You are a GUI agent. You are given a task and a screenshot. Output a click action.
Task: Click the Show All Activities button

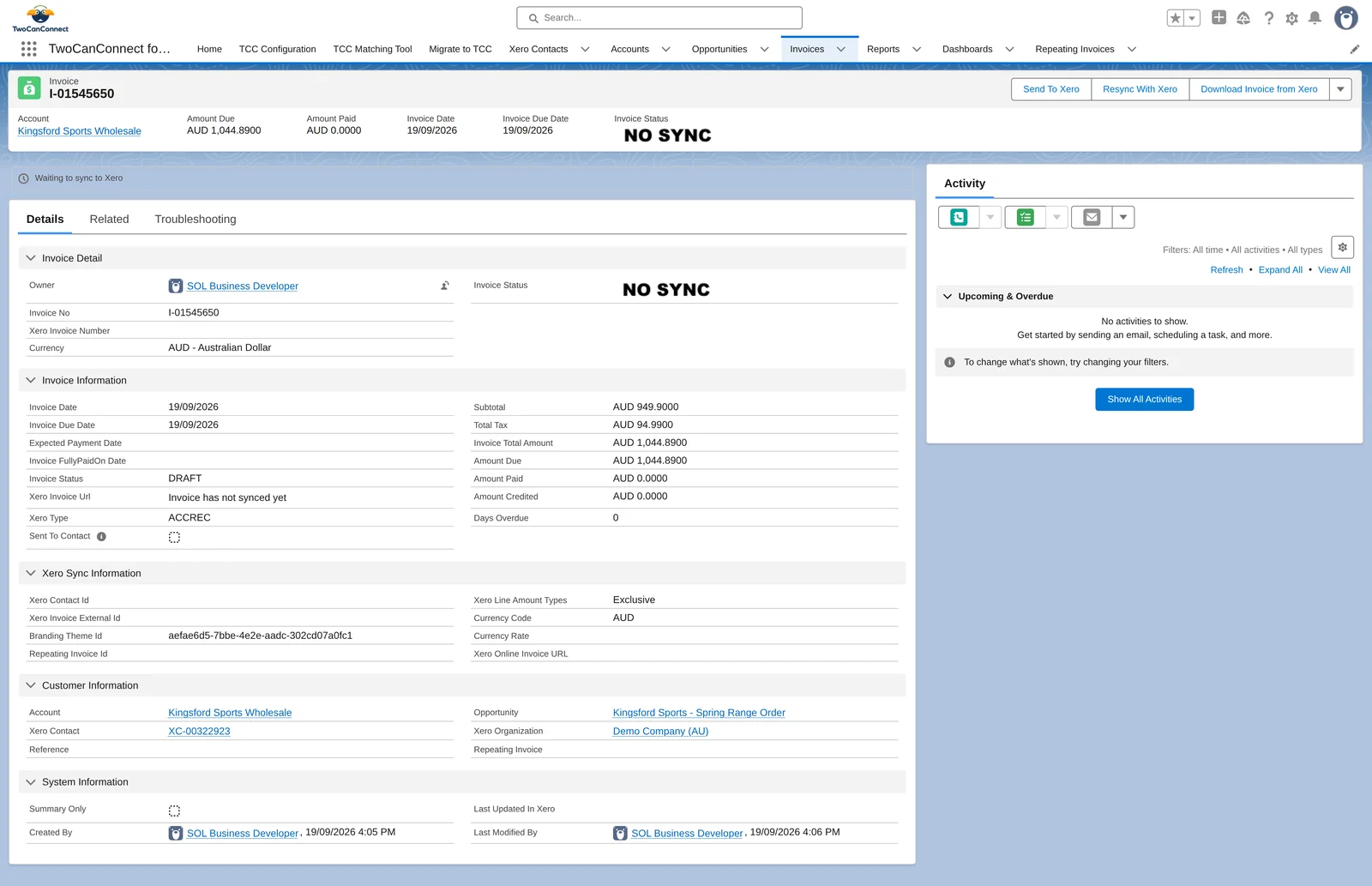1144,400
